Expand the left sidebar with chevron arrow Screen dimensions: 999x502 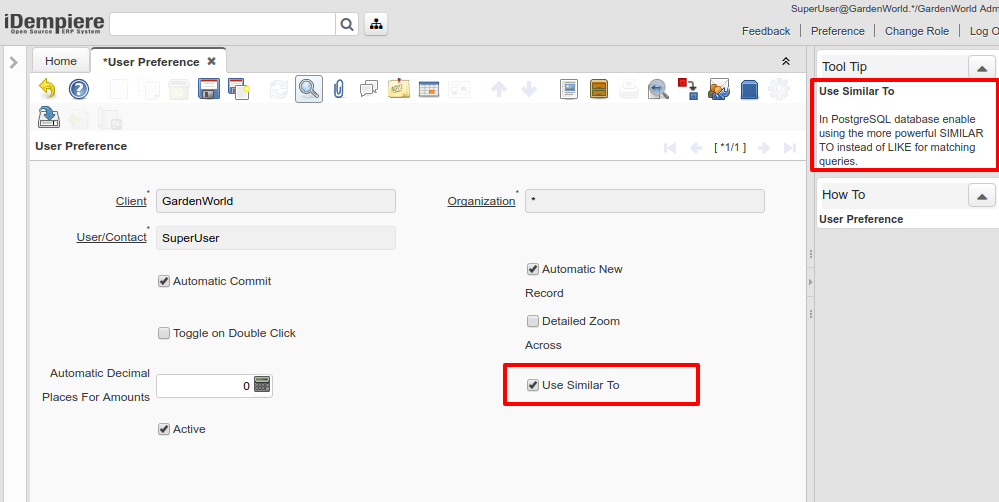(x=13, y=62)
